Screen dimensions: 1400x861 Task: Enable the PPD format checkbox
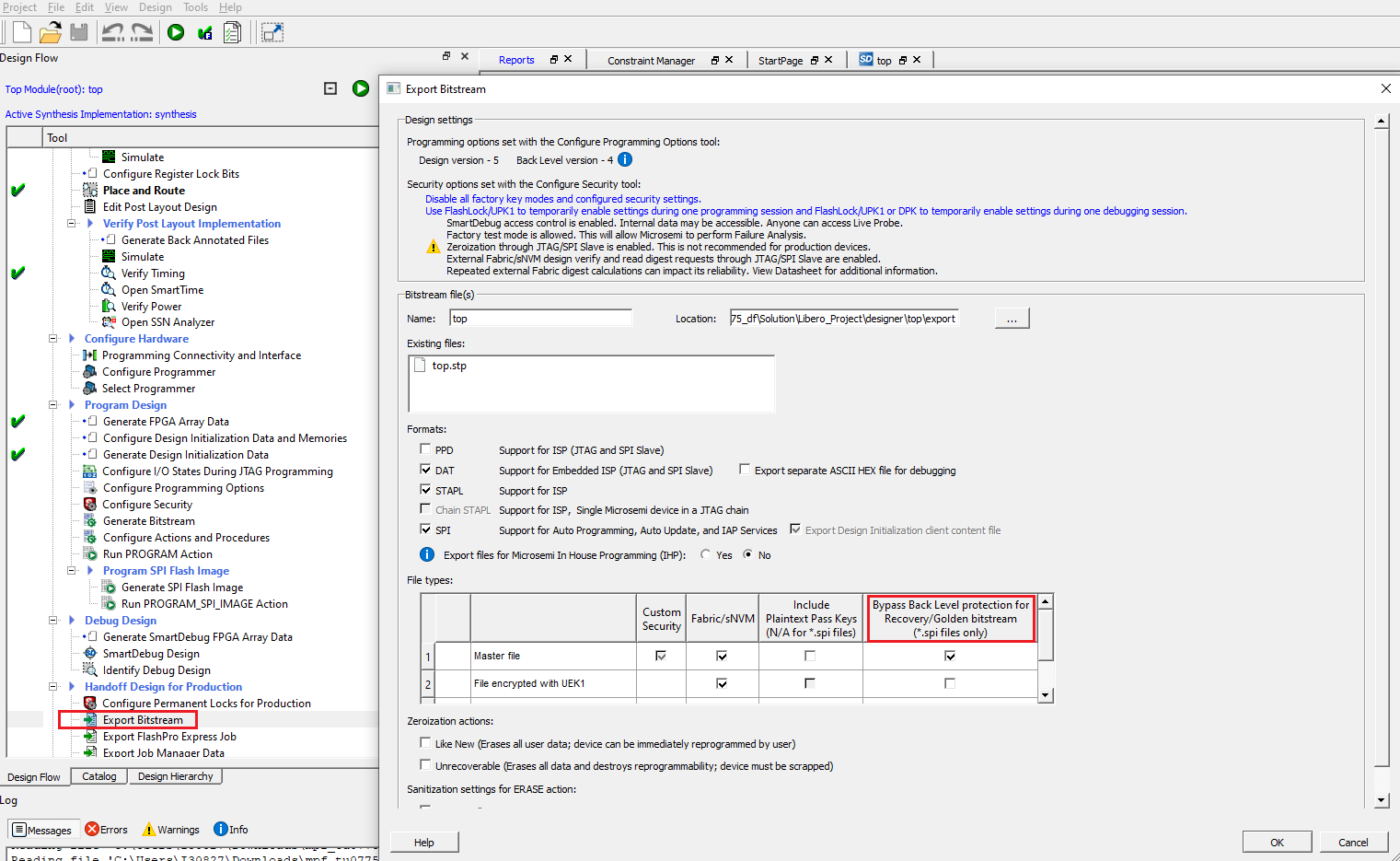coord(425,449)
